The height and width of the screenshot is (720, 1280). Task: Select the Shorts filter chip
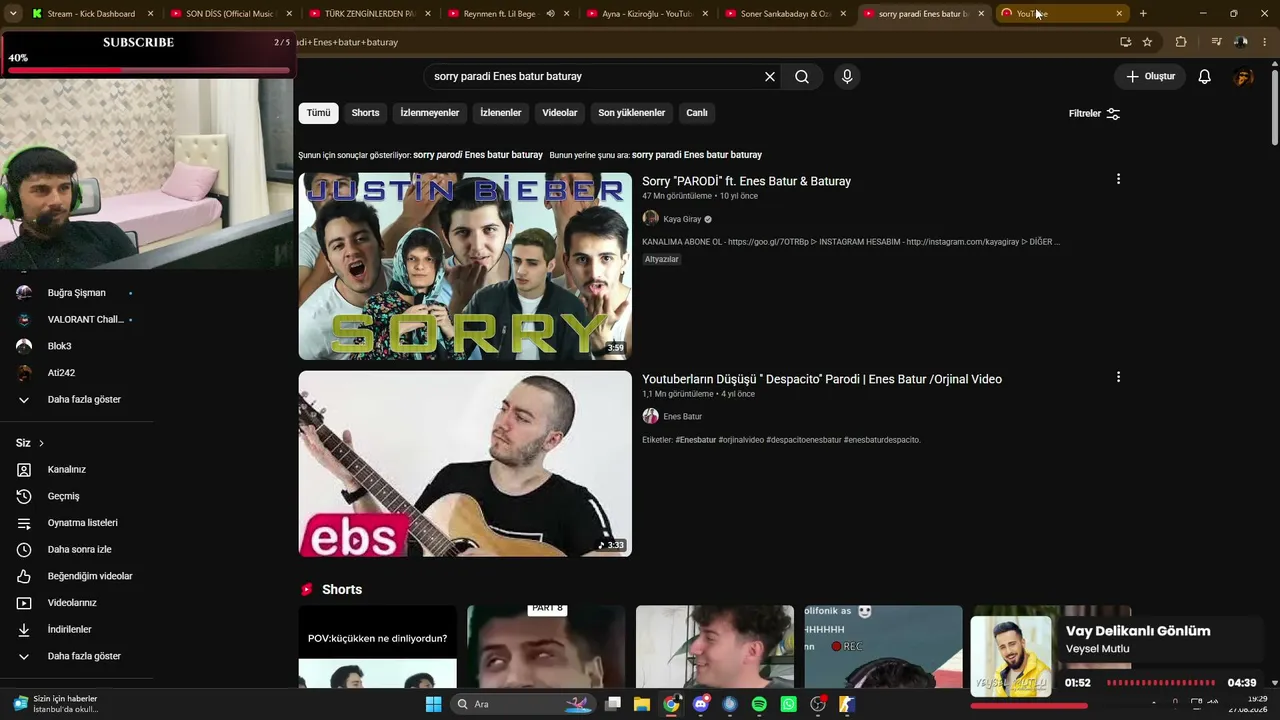365,113
